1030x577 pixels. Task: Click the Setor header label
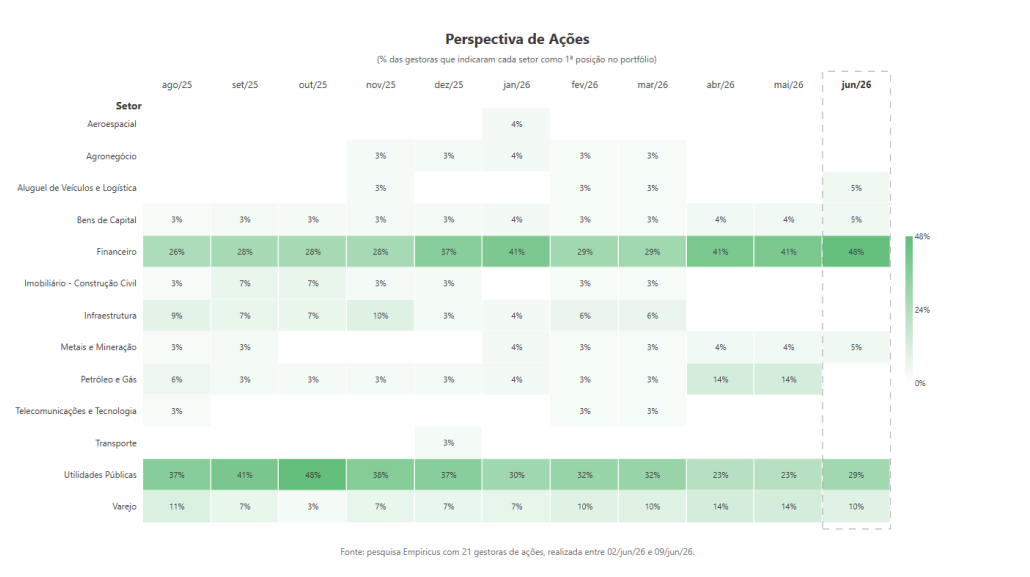click(129, 106)
